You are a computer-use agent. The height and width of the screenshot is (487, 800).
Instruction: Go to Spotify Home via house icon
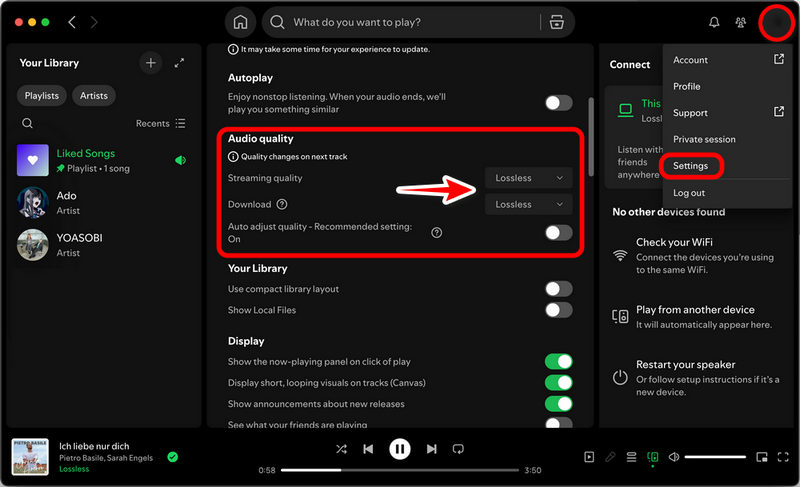tap(240, 22)
